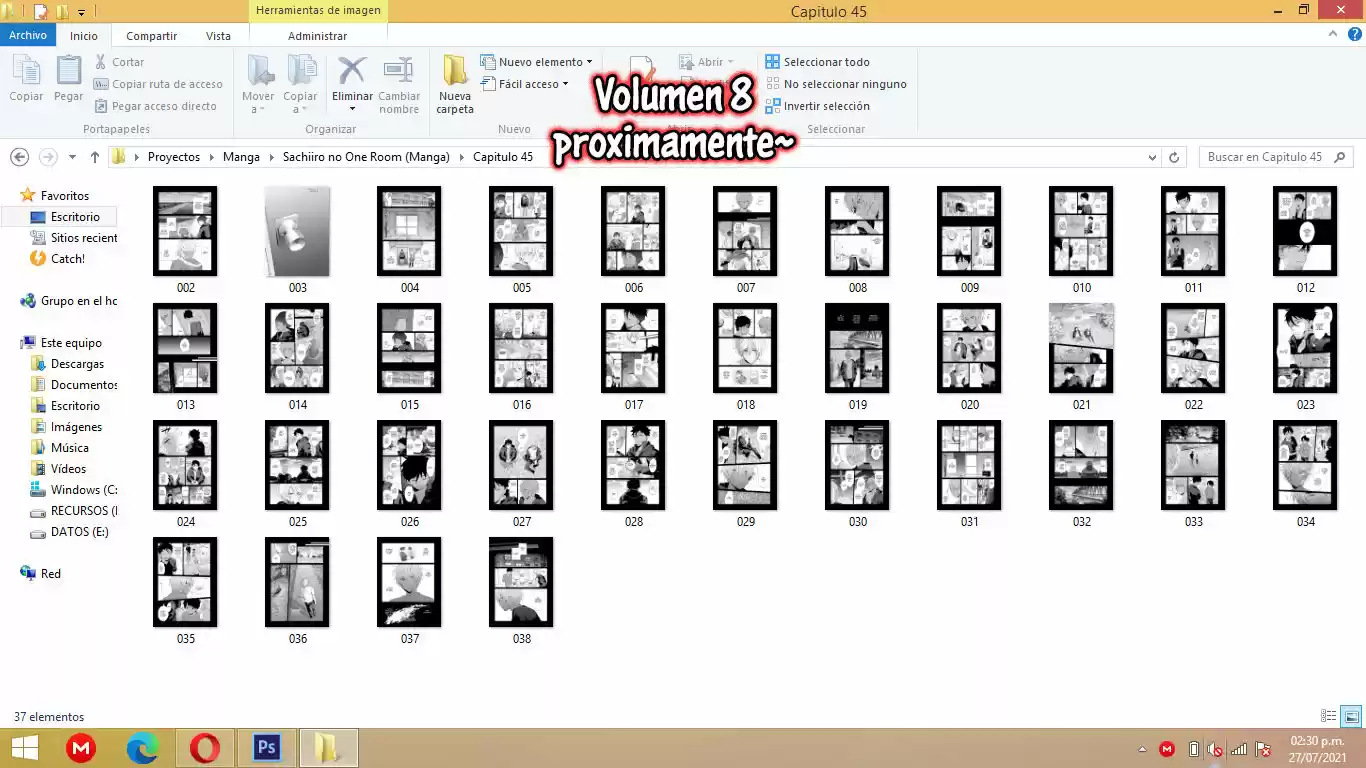Click the MEGA icon in the system tray
Screen dimensions: 1366x768
tap(1167, 749)
